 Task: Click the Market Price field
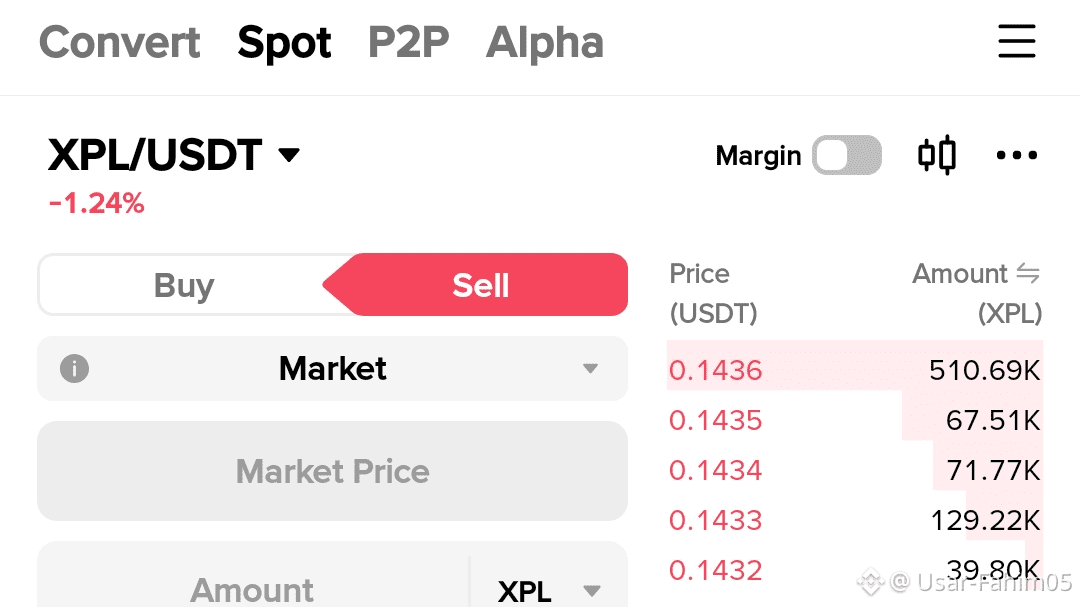[x=332, y=471]
